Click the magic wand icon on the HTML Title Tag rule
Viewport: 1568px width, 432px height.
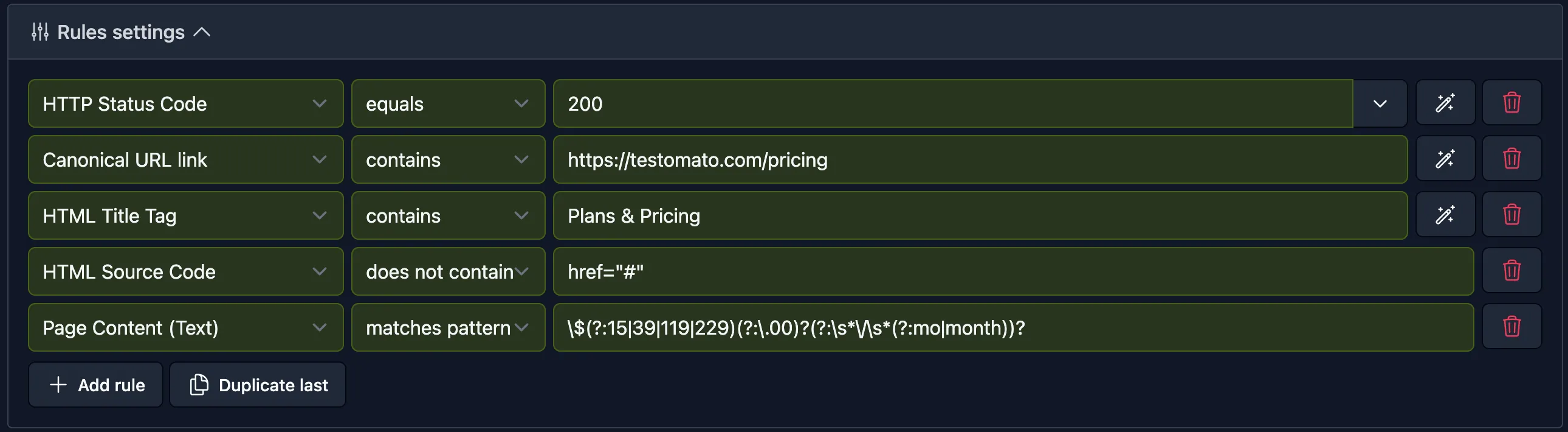click(x=1445, y=214)
